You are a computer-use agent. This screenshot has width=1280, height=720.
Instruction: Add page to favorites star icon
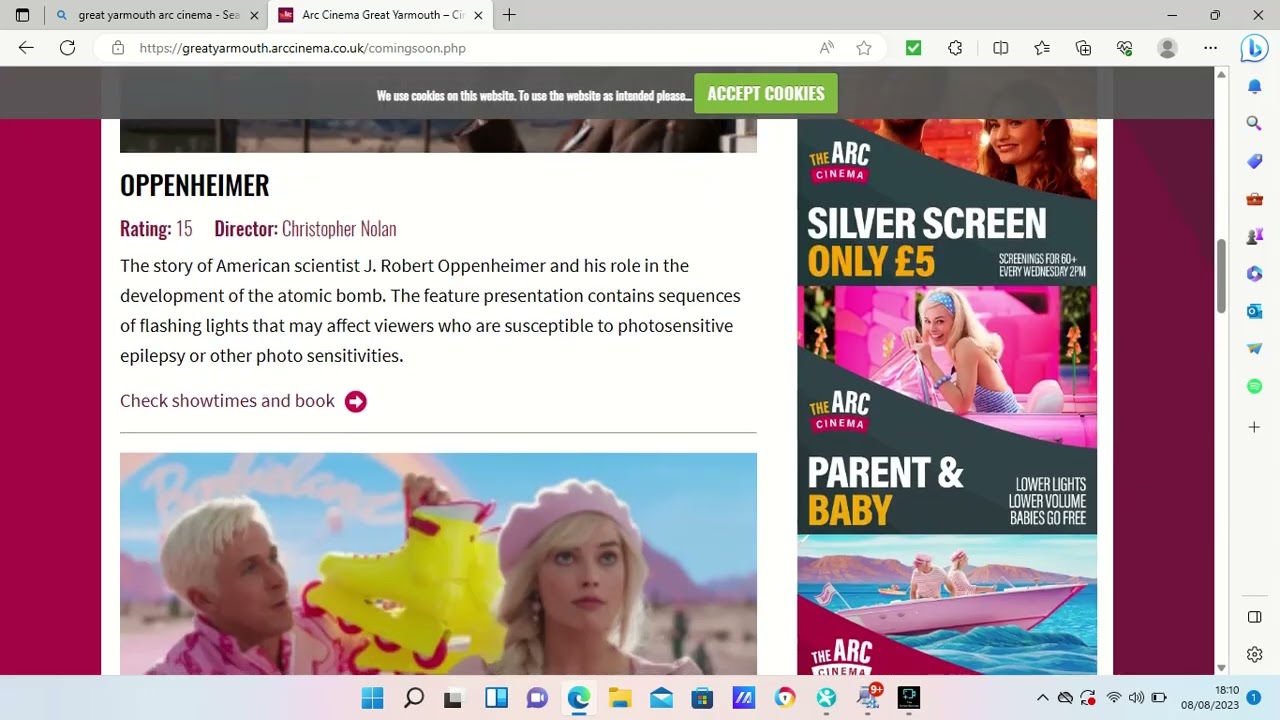(864, 48)
